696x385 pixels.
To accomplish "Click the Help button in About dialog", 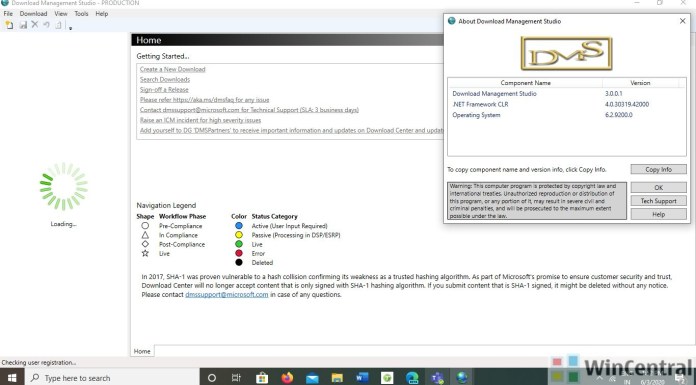I will [658, 214].
